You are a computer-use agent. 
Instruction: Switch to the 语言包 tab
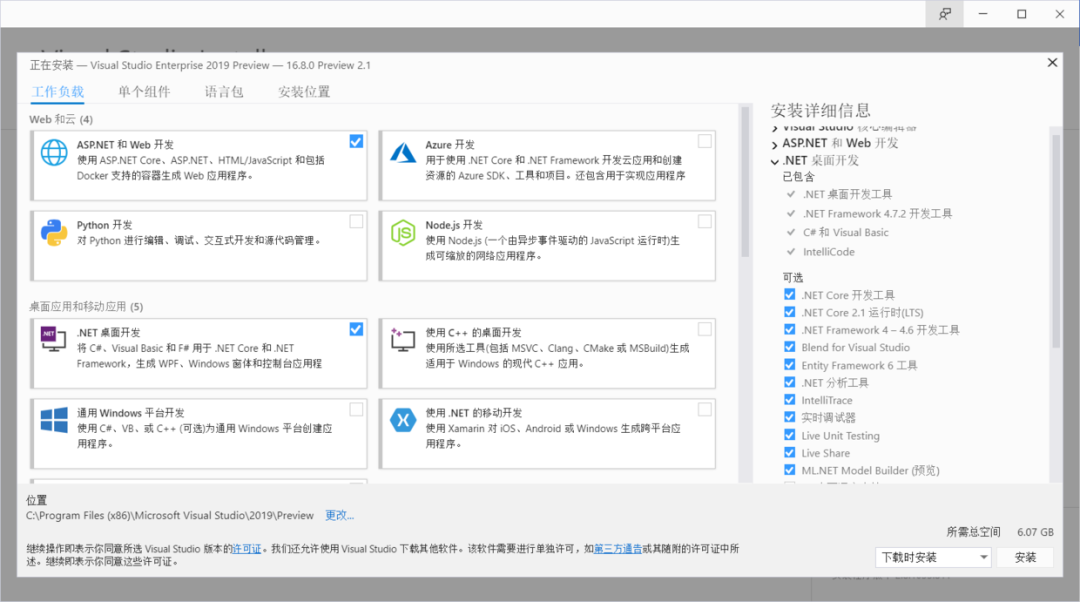(x=224, y=92)
